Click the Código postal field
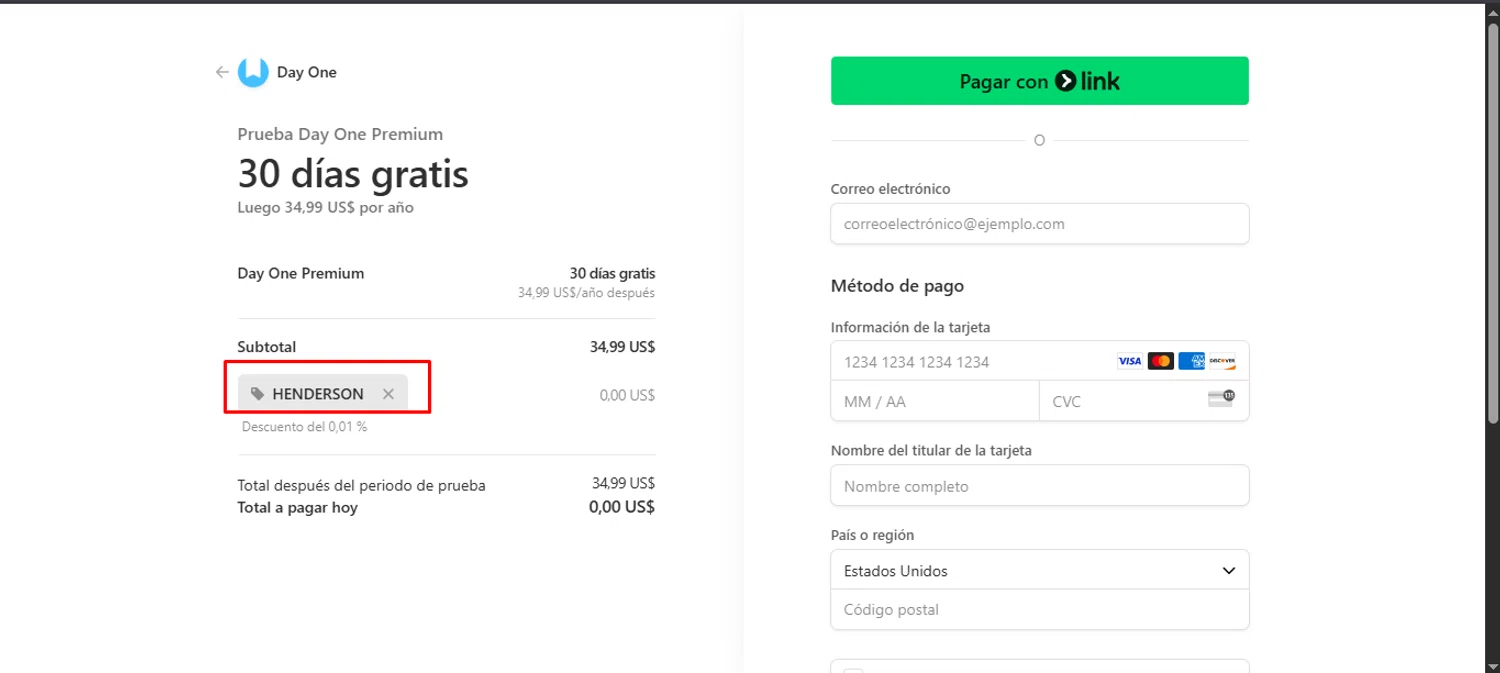Screen dimensions: 1500x673 coord(1039,609)
